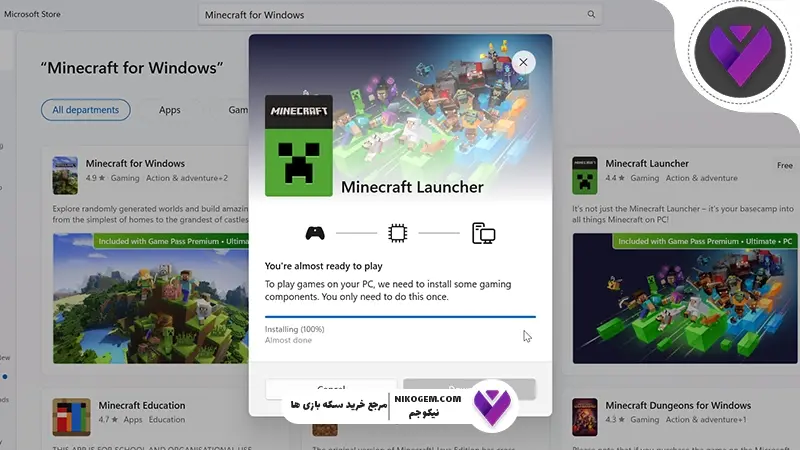Click the 'Installing (100%)' status text
Screen dimensions: 800x450
(294, 329)
